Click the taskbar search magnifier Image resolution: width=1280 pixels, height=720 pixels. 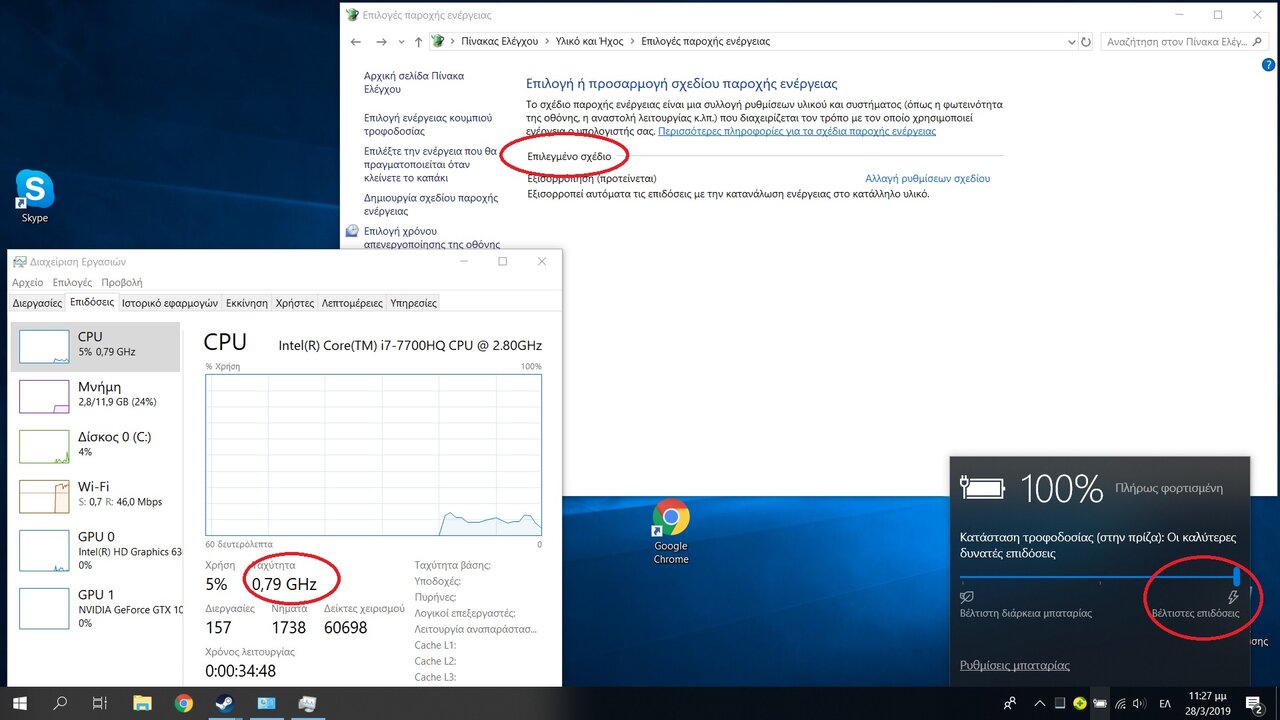[60, 703]
